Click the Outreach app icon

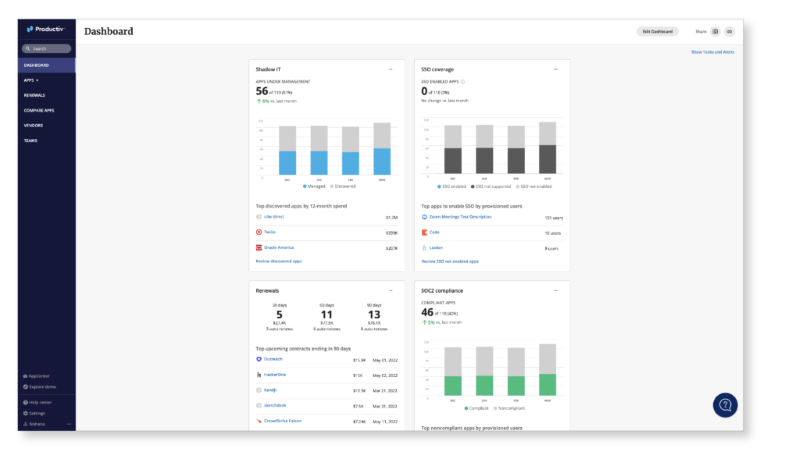[259, 359]
